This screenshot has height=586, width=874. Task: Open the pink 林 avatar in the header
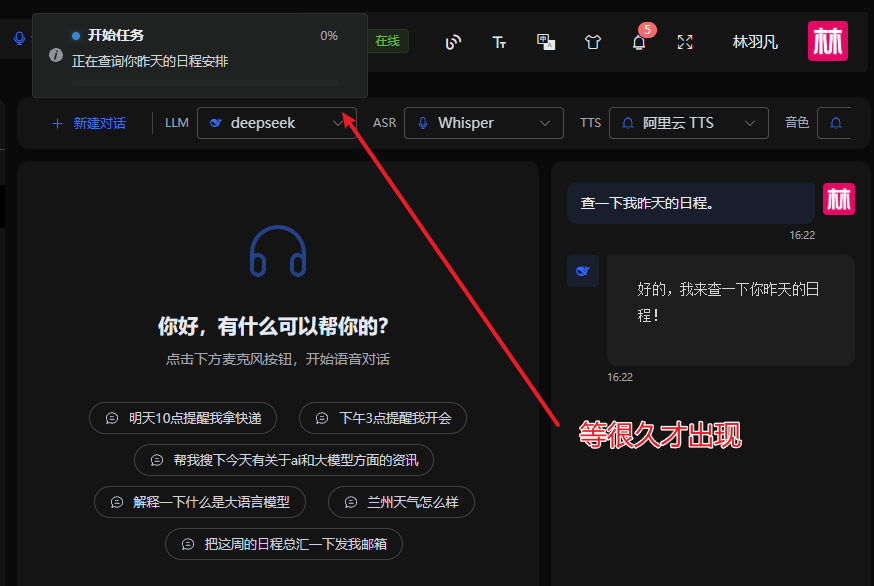click(828, 41)
